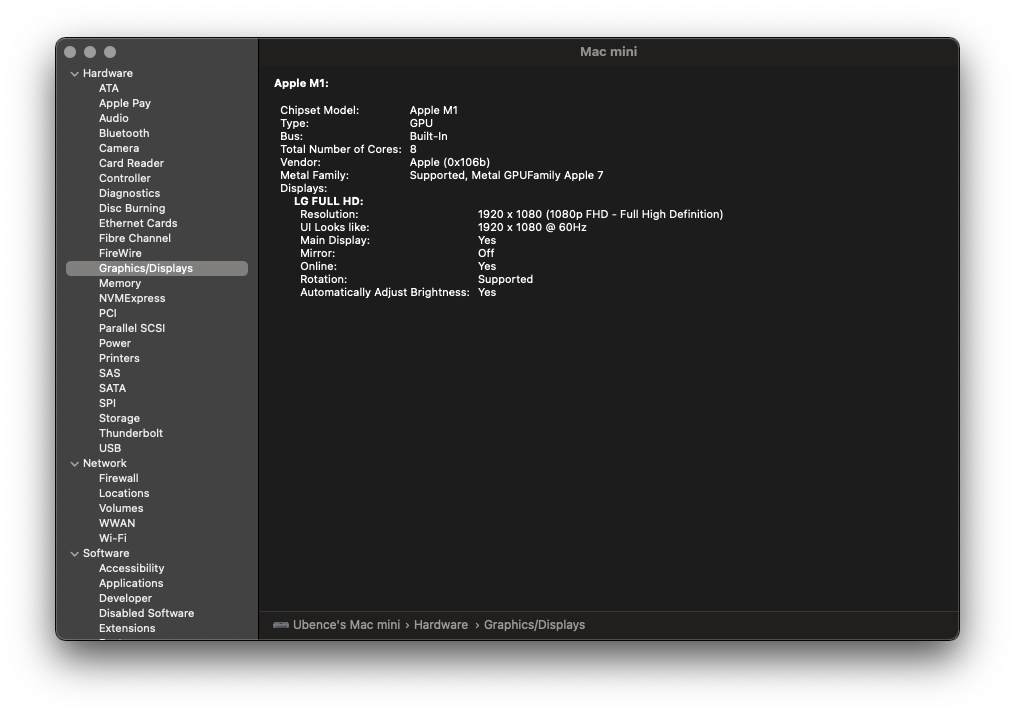Click the Vendor value Apple (0x106b)
This screenshot has height=714, width=1015.
click(450, 162)
